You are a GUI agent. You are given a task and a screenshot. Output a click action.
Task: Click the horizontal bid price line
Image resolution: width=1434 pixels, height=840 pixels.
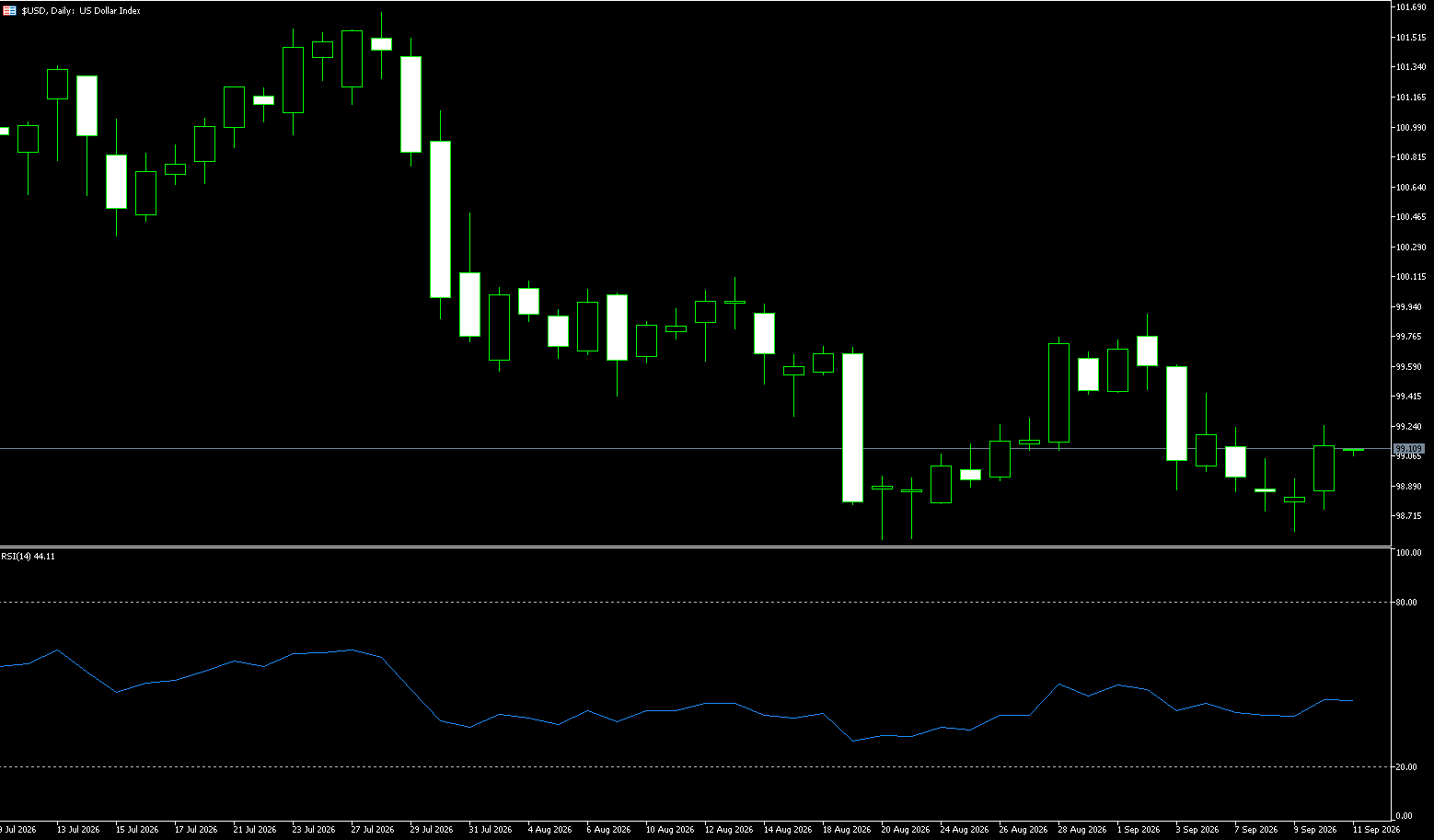(695, 449)
